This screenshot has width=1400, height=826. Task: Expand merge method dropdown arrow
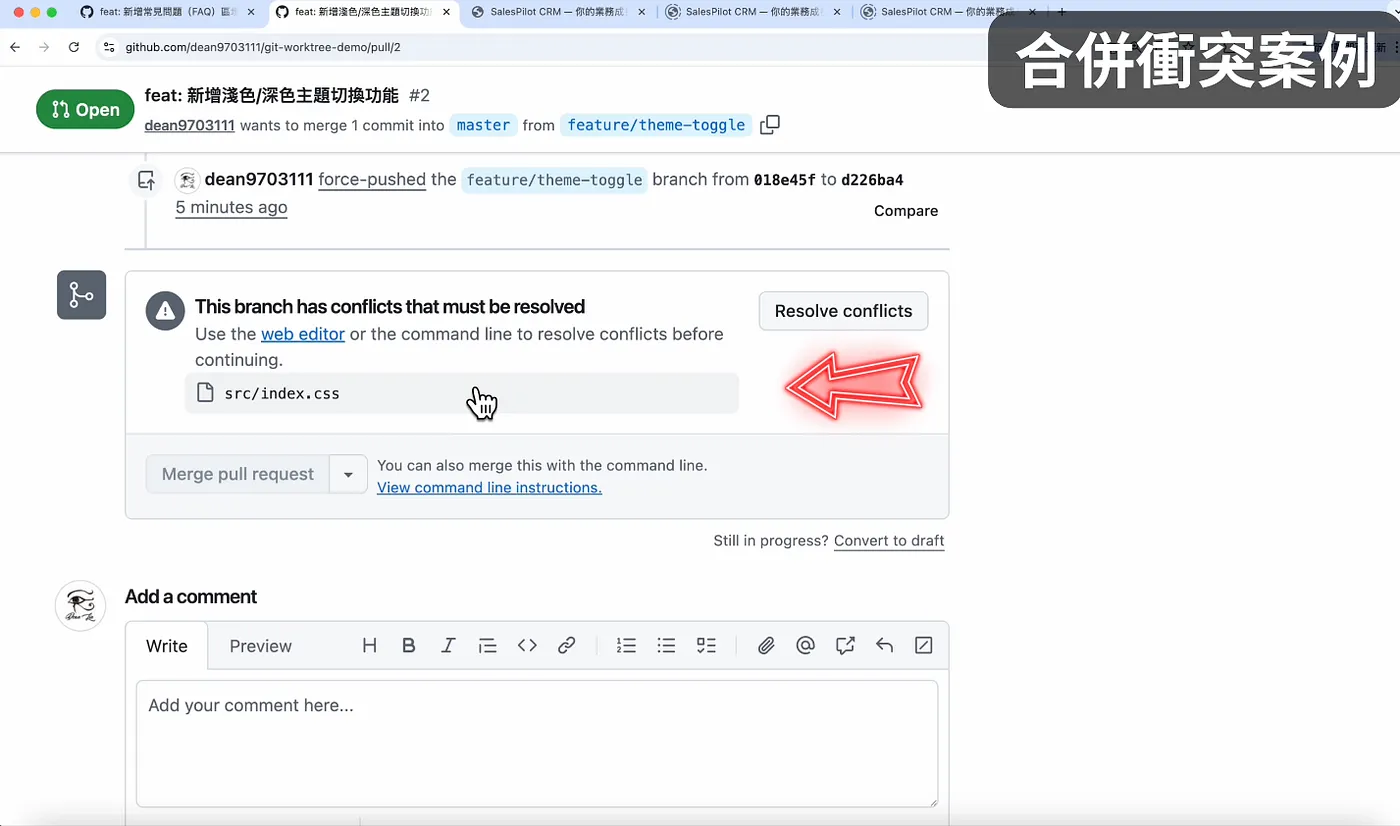tap(348, 474)
